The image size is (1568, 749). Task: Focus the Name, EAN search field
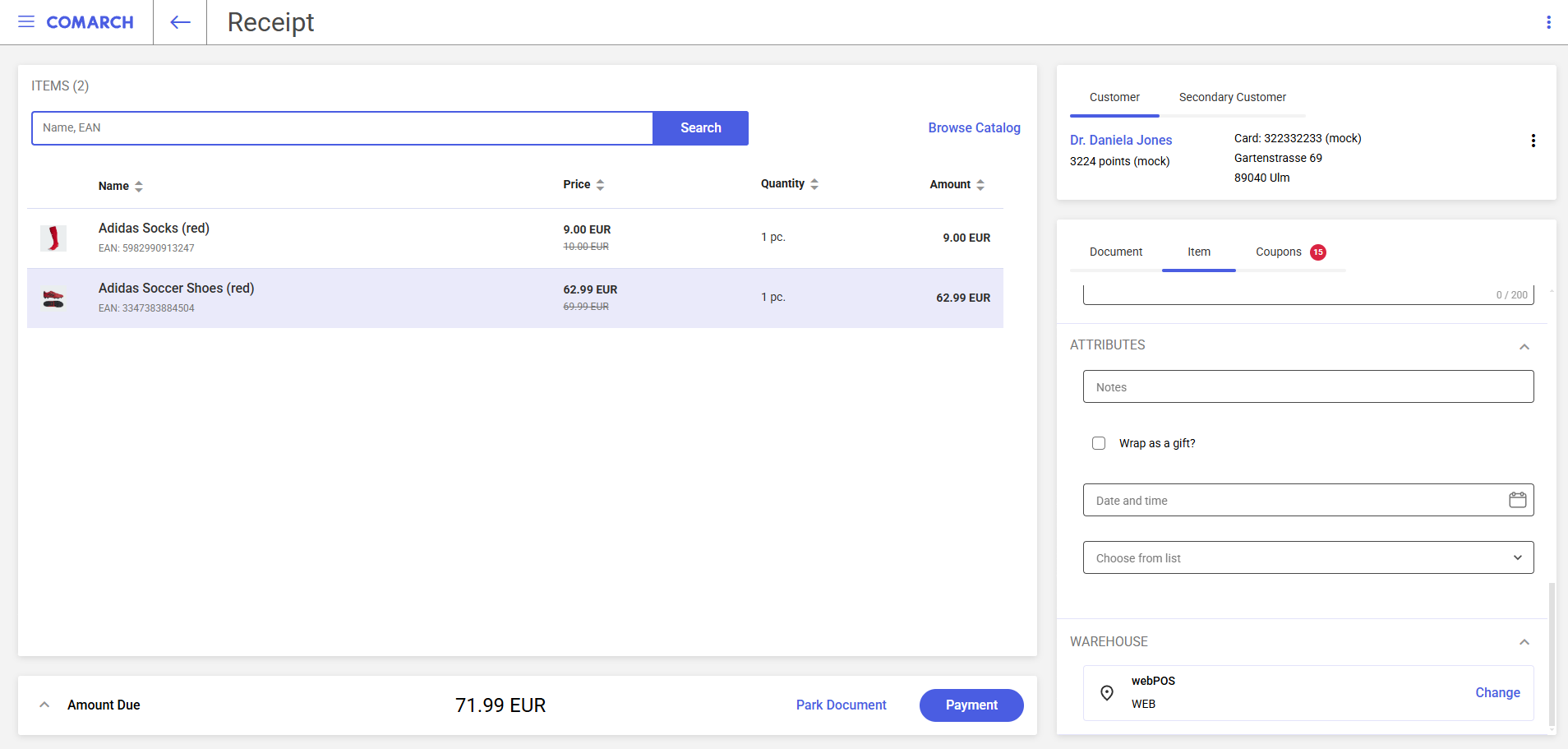pos(343,128)
